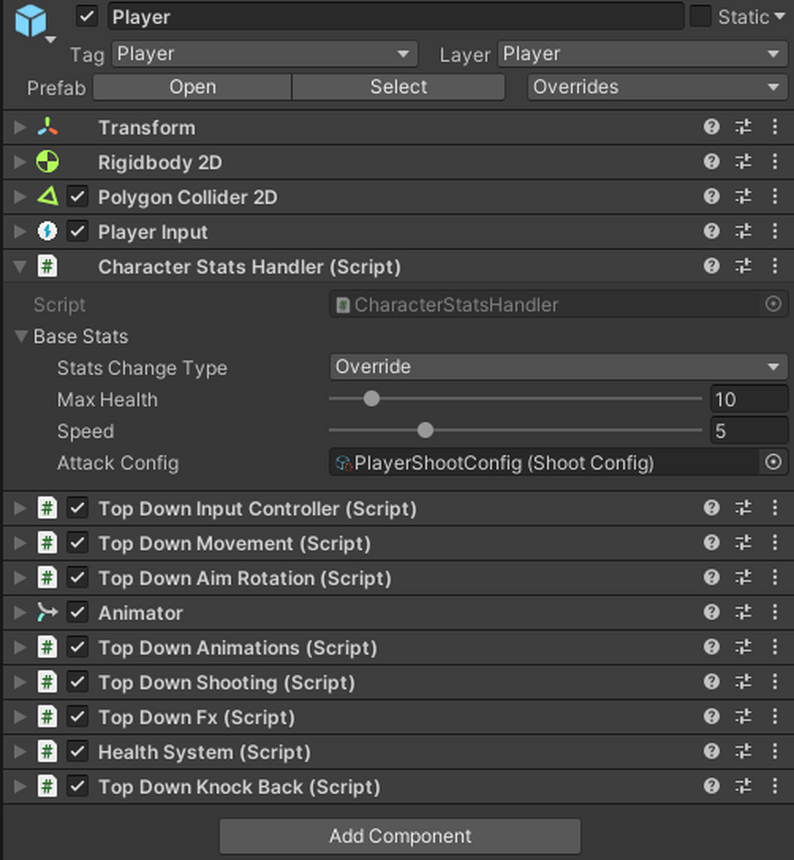Open help for the Transform component
The image size is (794, 860).
point(711,127)
